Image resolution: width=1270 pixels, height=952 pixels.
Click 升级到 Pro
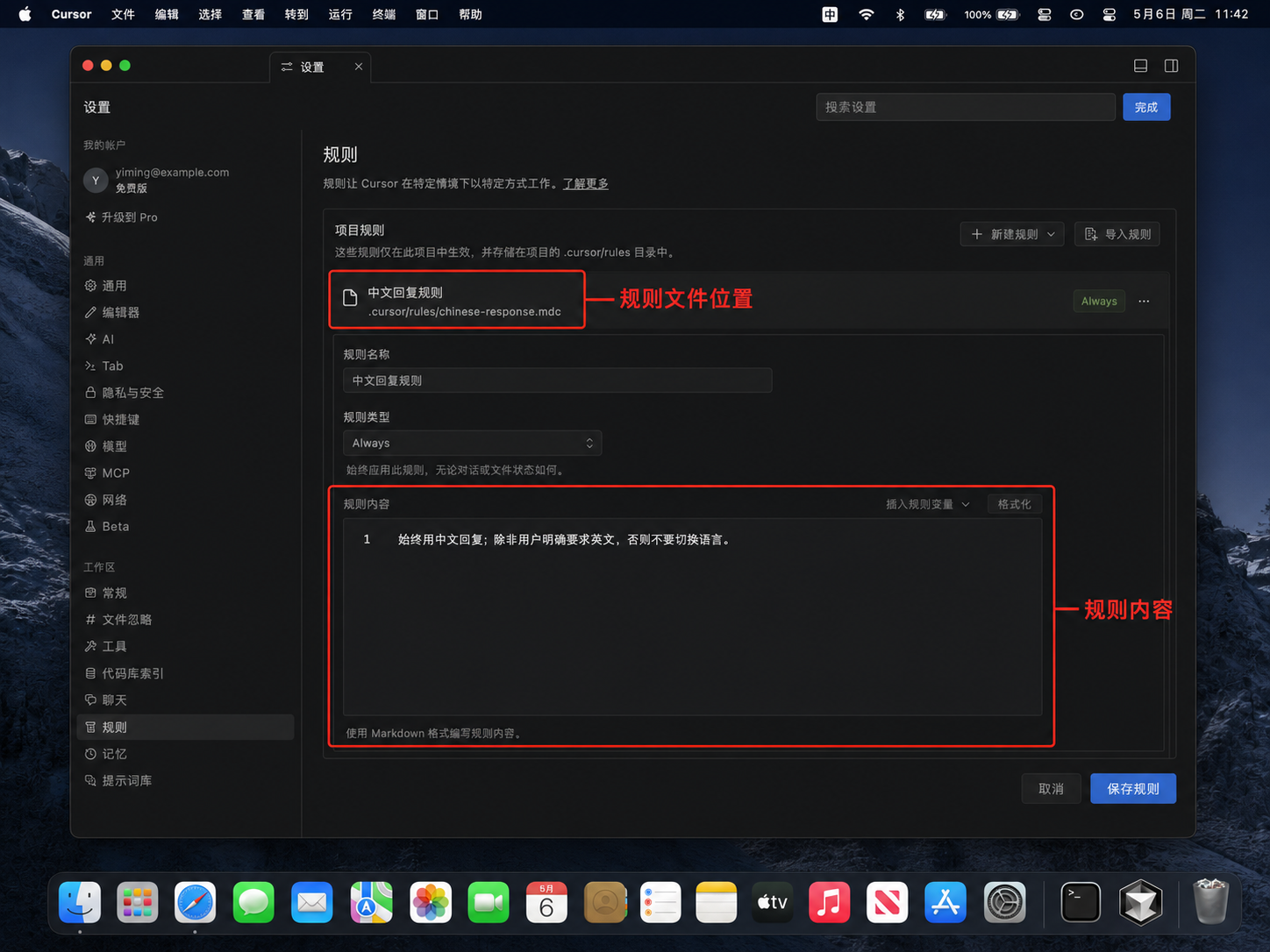(x=122, y=217)
